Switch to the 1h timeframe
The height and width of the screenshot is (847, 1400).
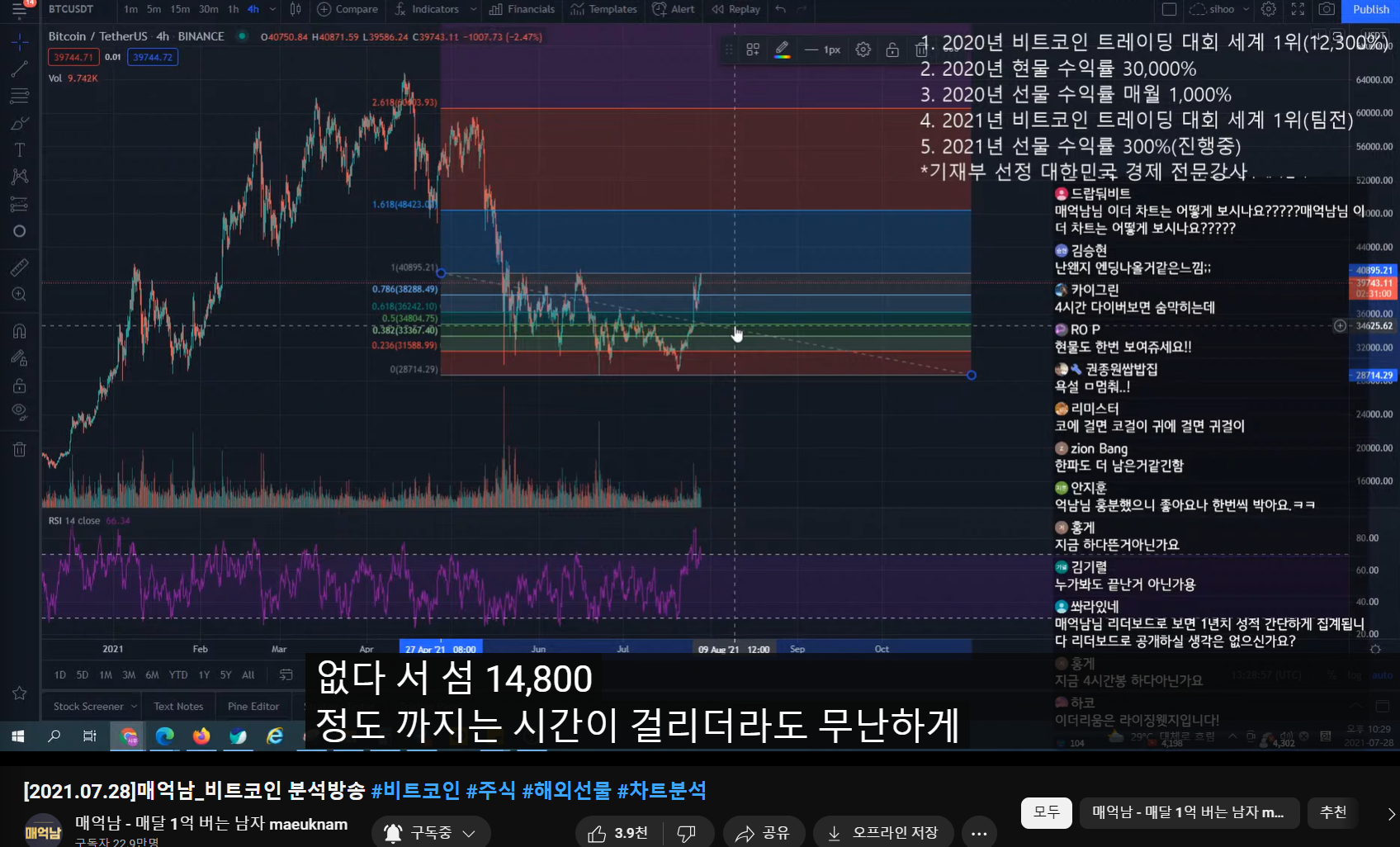point(233,9)
